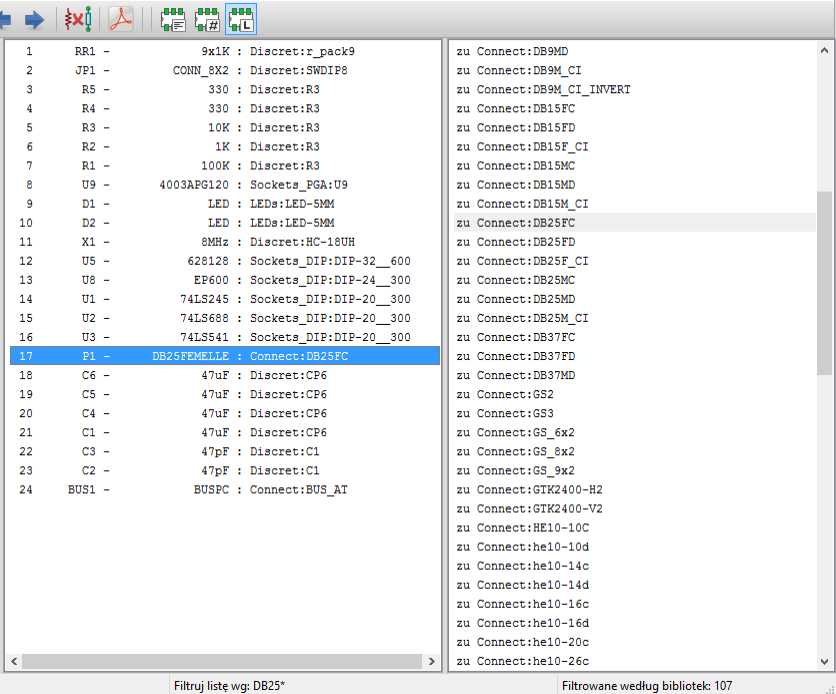
Task: Choose footprint Connect:DB25FD
Action: pyautogui.click(x=634, y=242)
